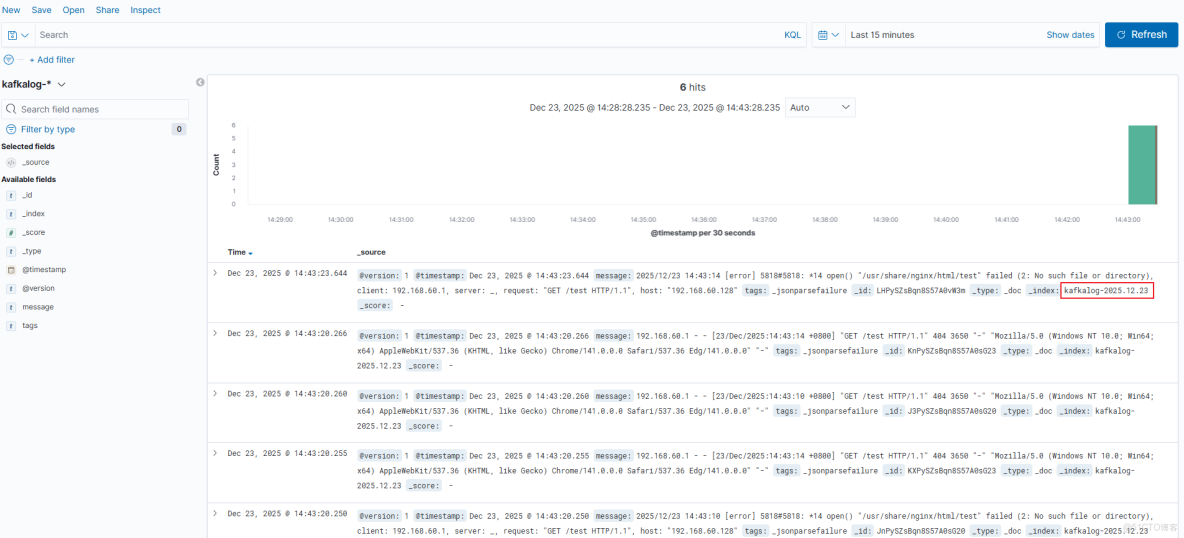This screenshot has height=538, width=1184.
Task: Focus the Search field names input
Action: (x=95, y=110)
